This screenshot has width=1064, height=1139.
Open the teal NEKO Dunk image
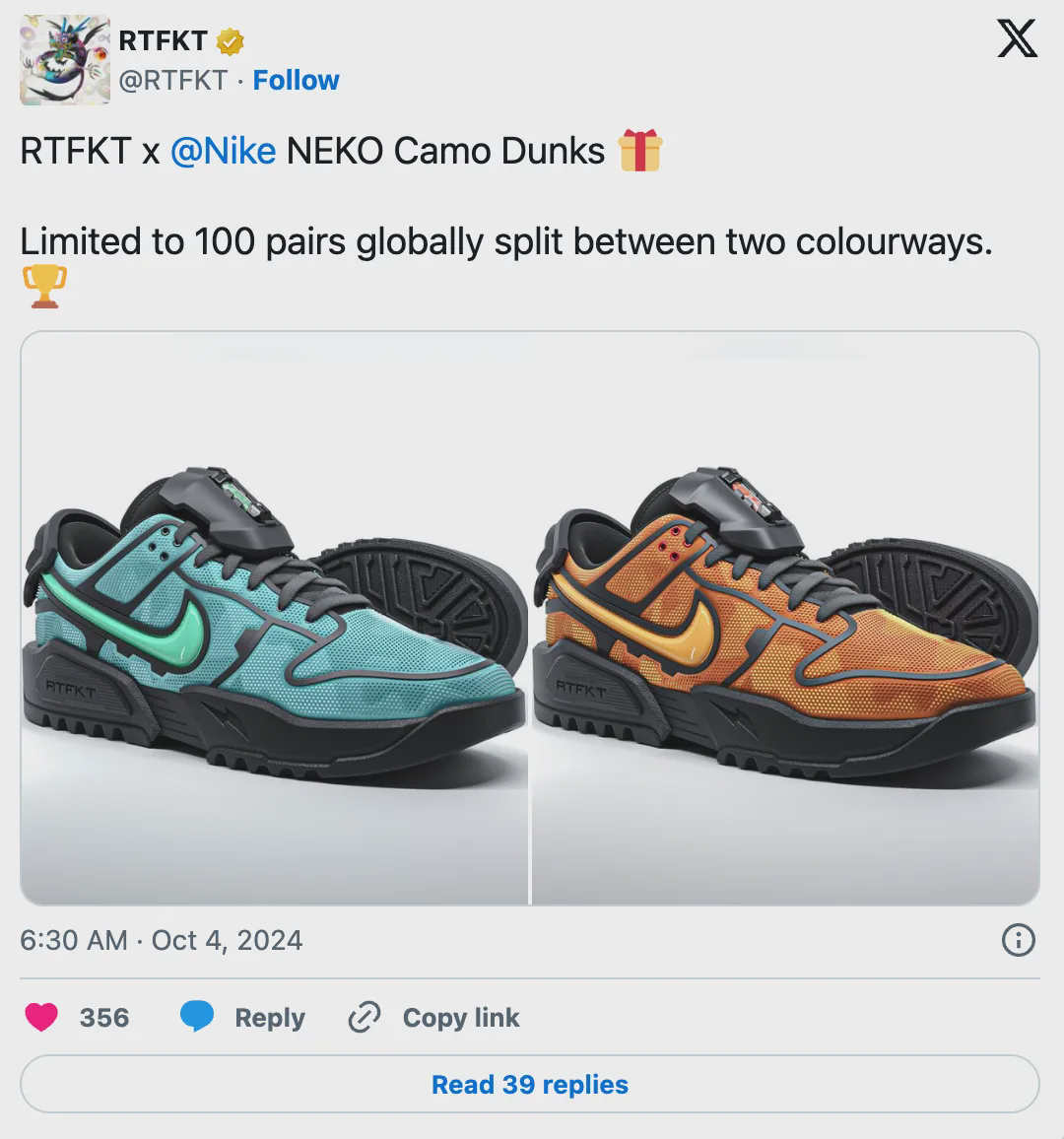click(275, 618)
